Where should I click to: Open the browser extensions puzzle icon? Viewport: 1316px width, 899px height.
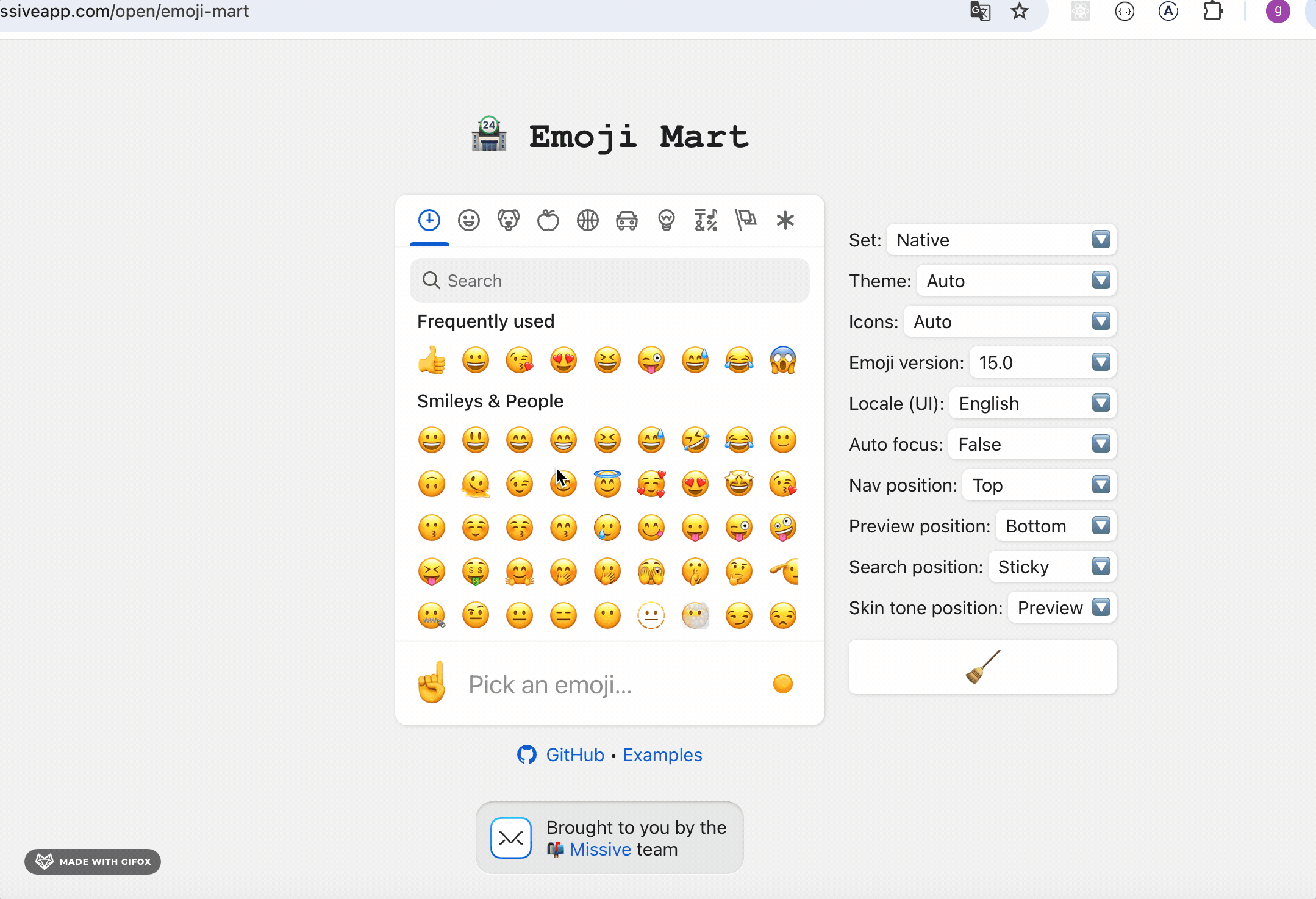tap(1212, 12)
